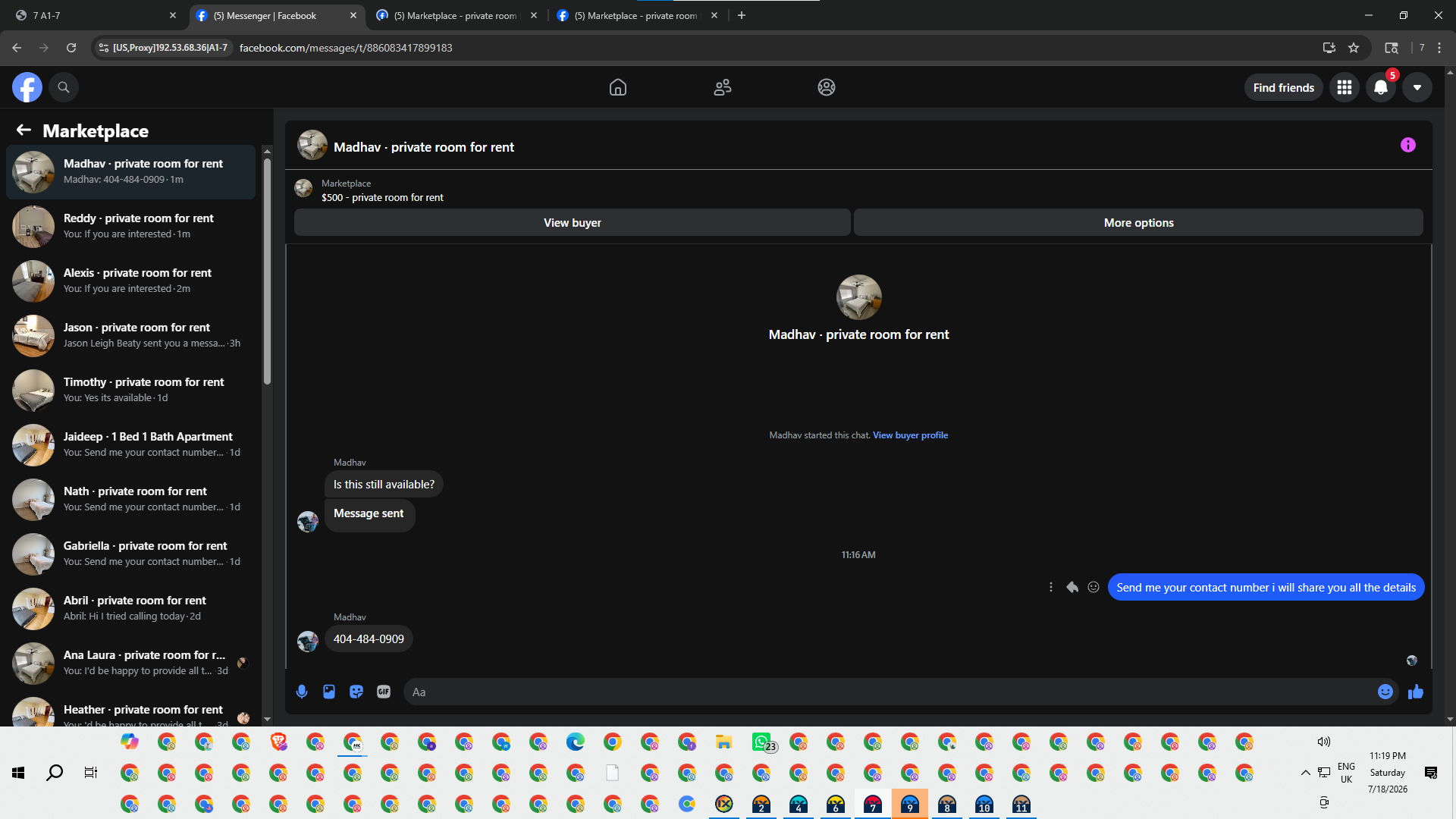
Task: Send a thumbs-up like
Action: (x=1416, y=692)
